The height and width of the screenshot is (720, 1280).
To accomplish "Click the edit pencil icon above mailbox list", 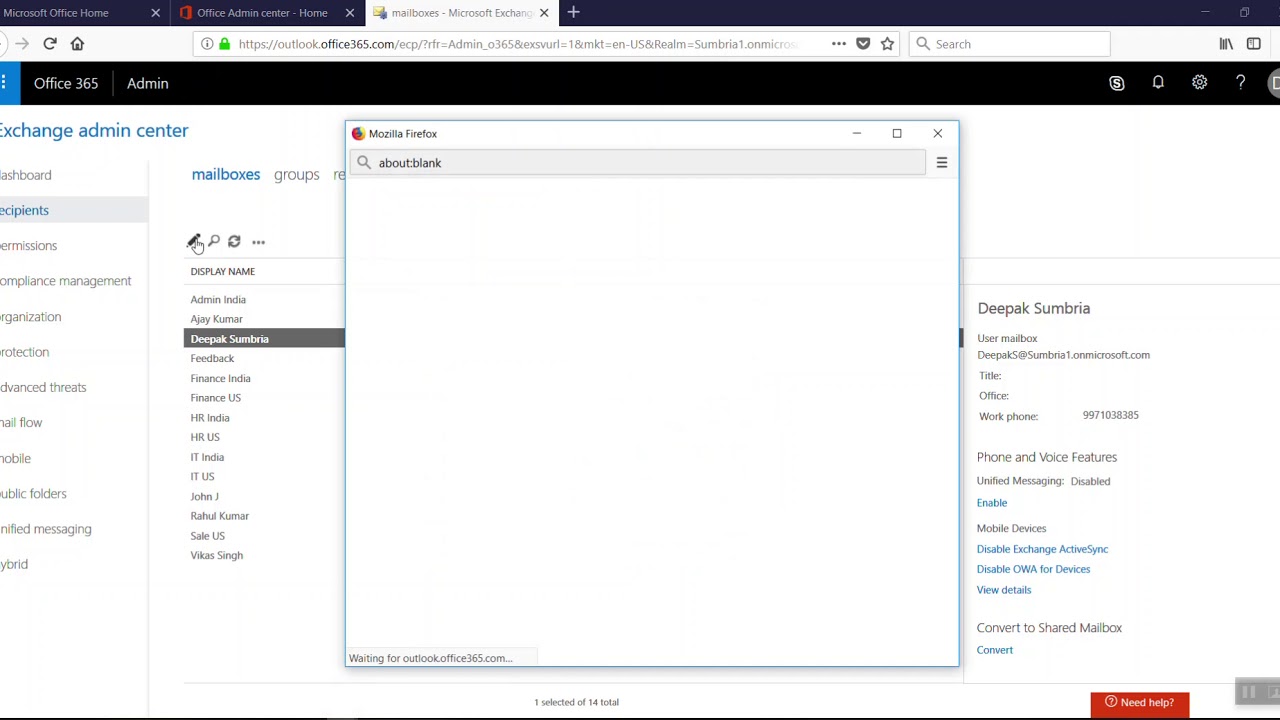I will [193, 241].
